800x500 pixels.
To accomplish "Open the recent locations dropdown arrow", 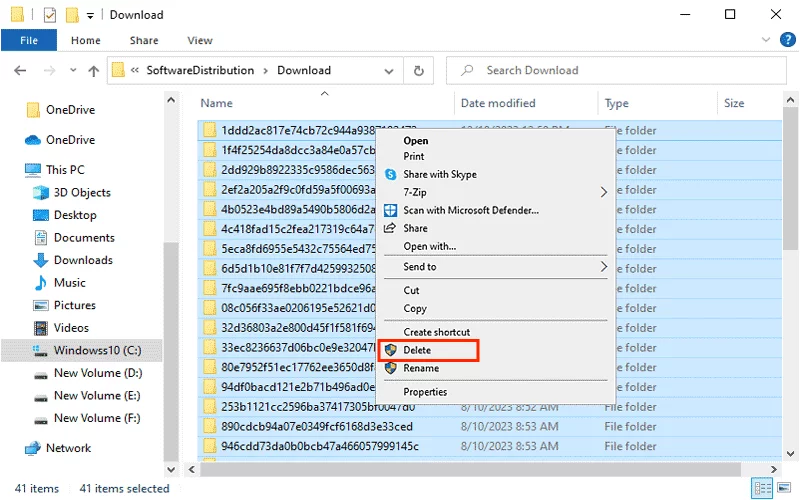I will coord(73,70).
